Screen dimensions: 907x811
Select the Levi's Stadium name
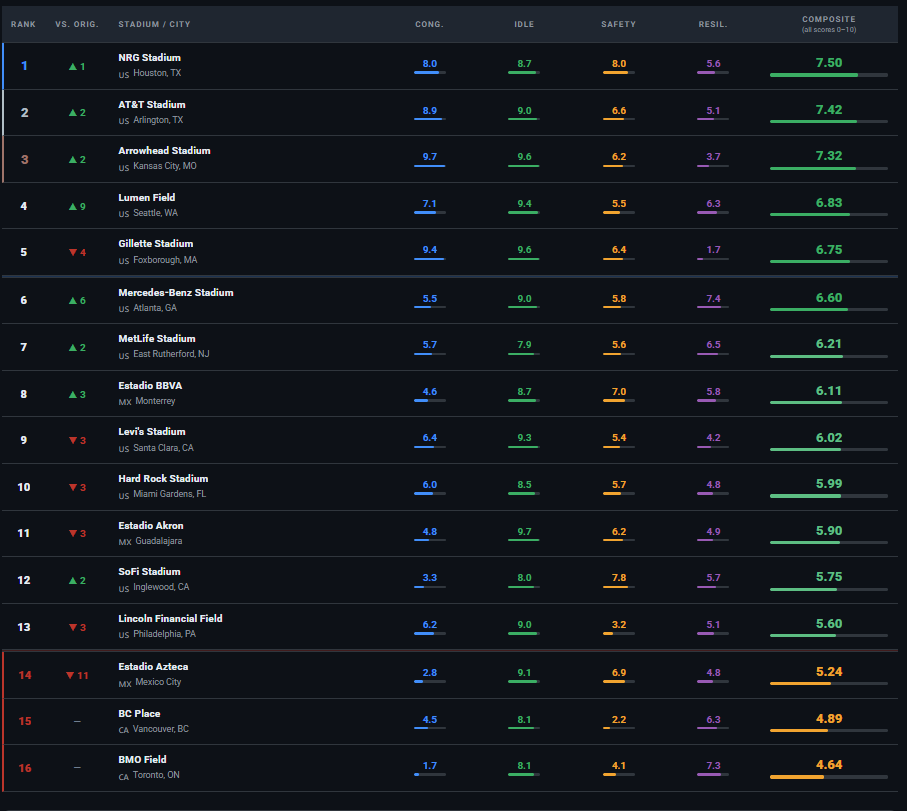coord(152,432)
